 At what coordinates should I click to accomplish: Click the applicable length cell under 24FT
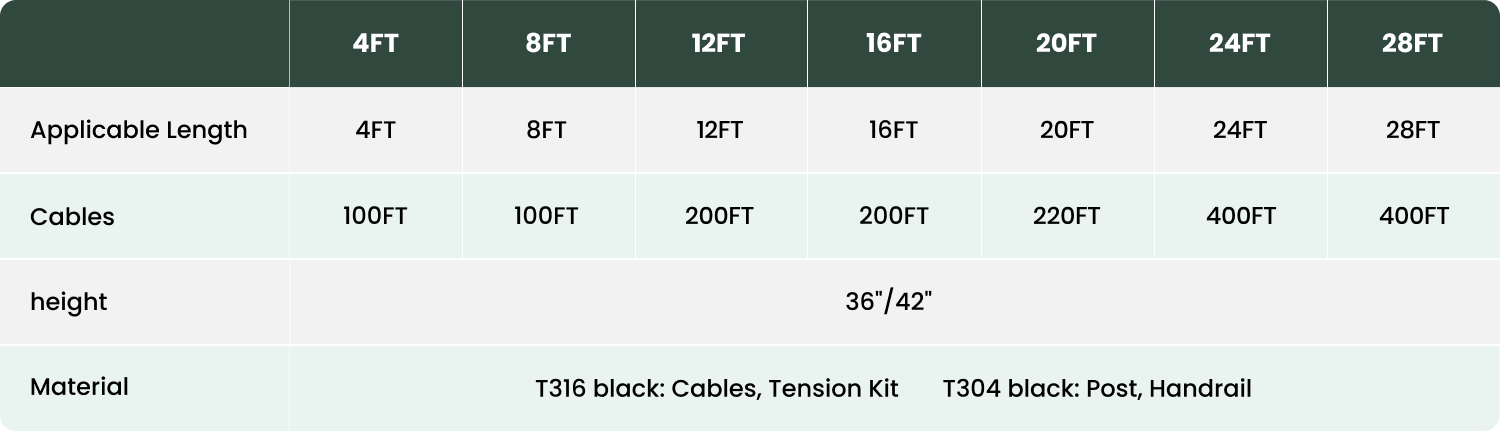1240,130
